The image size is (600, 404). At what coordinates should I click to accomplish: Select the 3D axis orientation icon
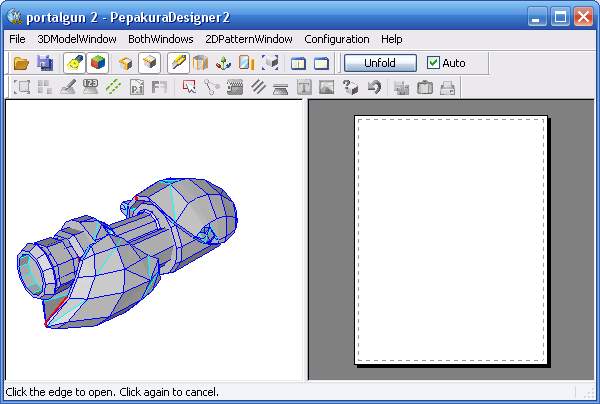223,63
